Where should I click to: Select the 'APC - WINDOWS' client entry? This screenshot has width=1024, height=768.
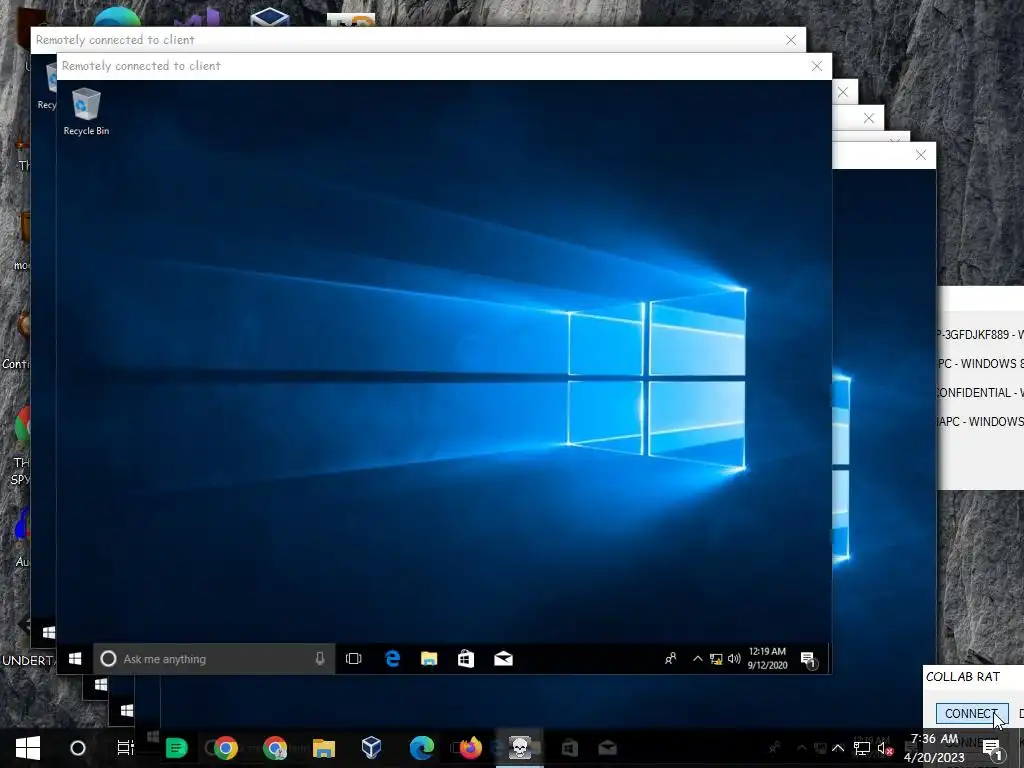point(980,421)
